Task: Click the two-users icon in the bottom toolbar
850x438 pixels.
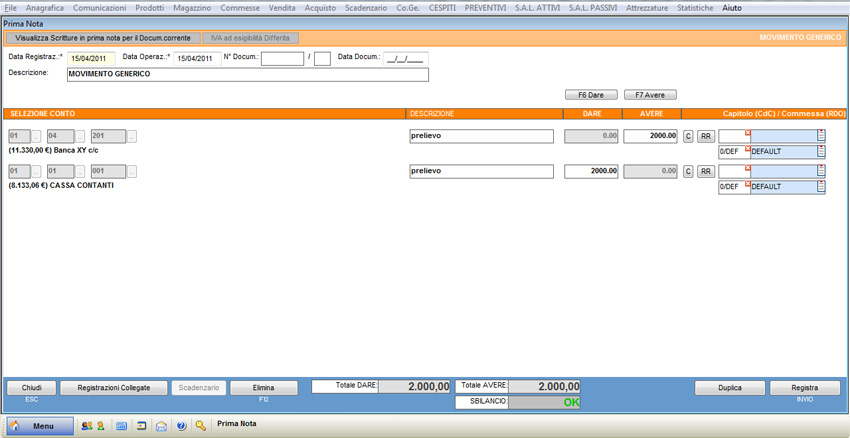Action: point(86,426)
